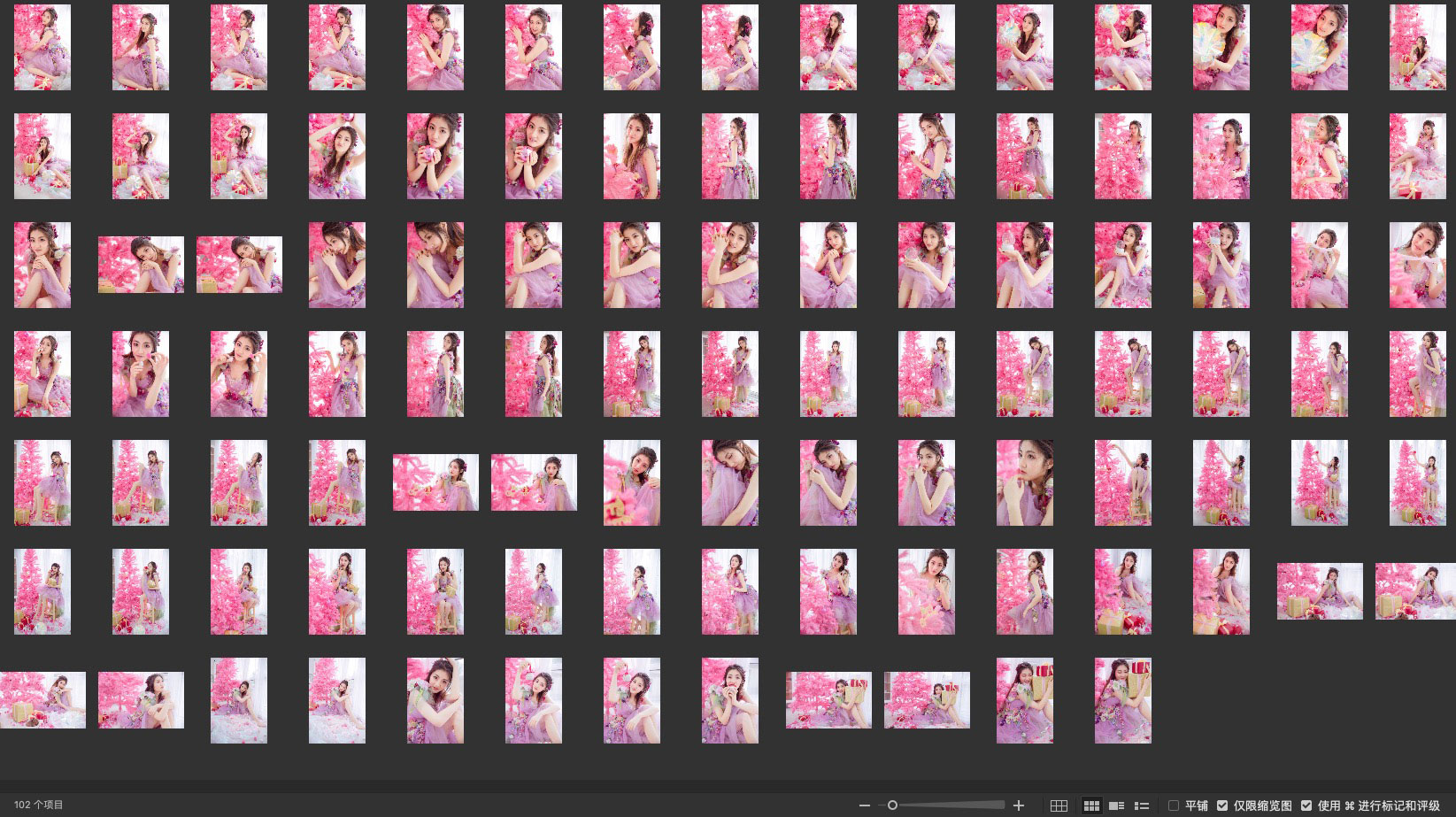Select the last thumbnail in the top row

tap(1417, 47)
